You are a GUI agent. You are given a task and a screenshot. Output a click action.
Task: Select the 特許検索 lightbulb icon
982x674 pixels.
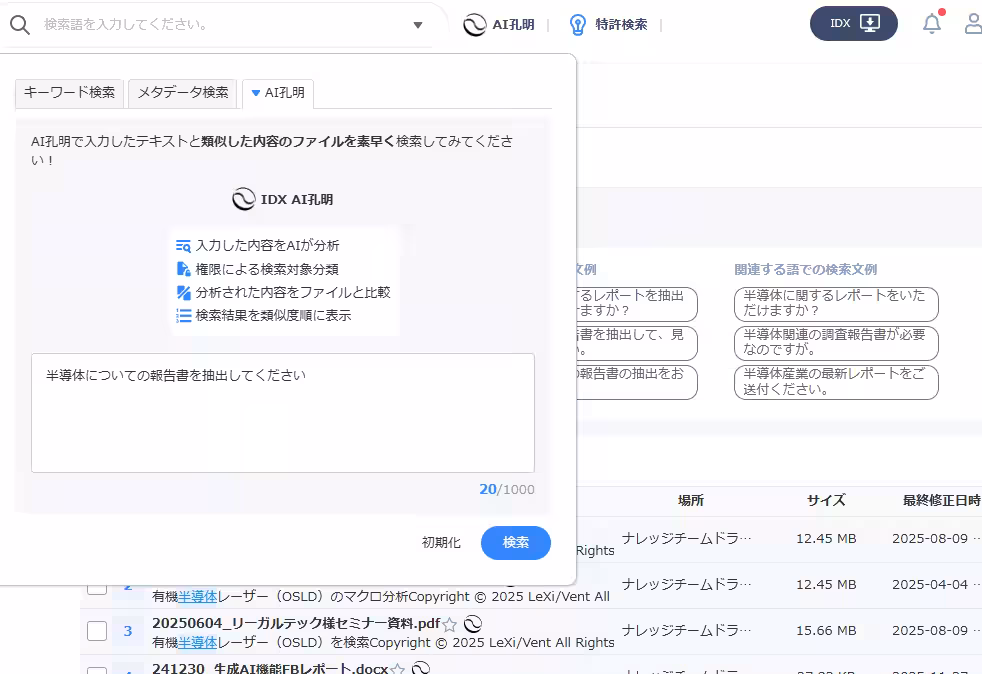578,24
